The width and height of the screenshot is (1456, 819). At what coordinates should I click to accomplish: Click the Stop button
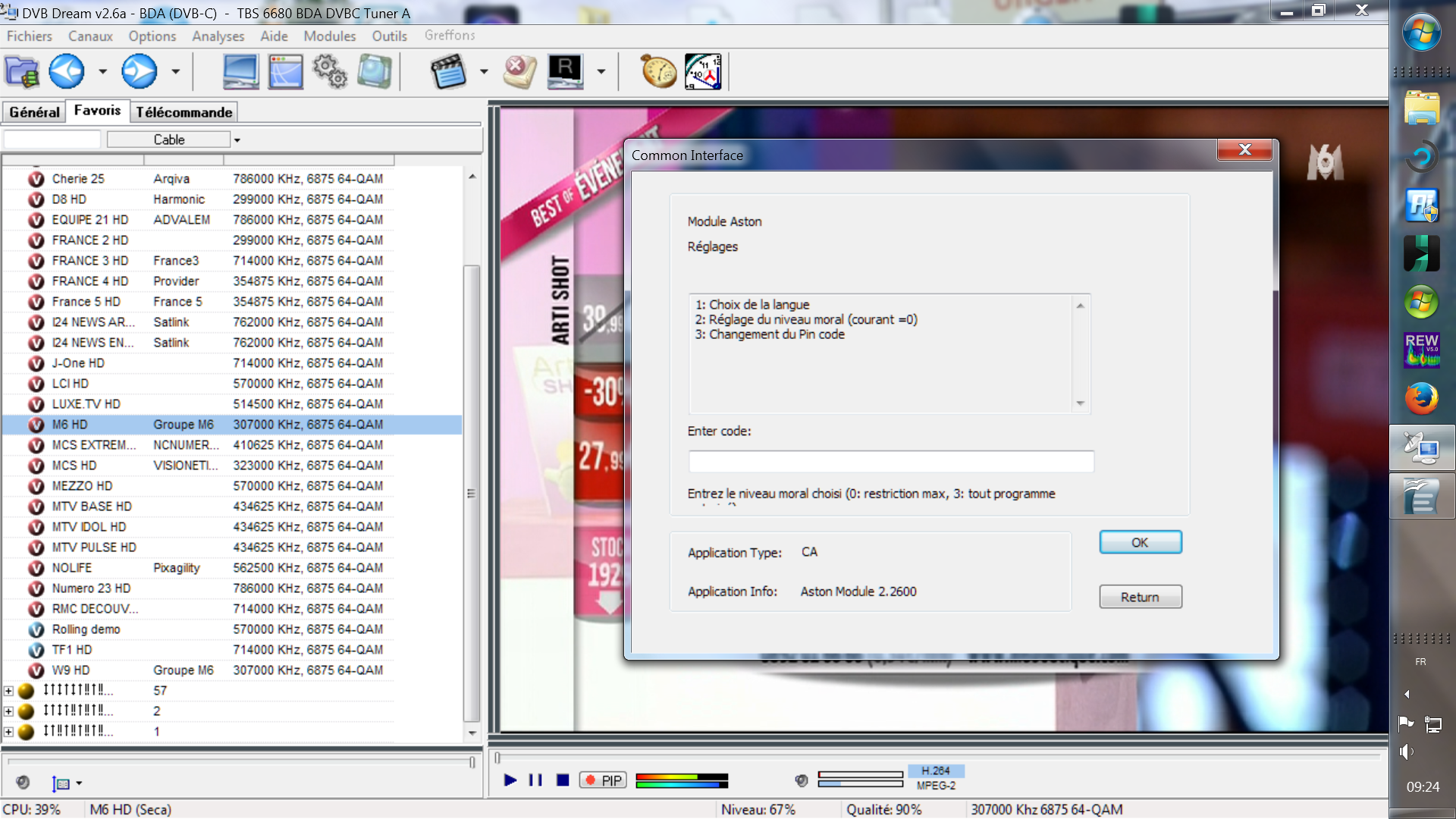(562, 780)
